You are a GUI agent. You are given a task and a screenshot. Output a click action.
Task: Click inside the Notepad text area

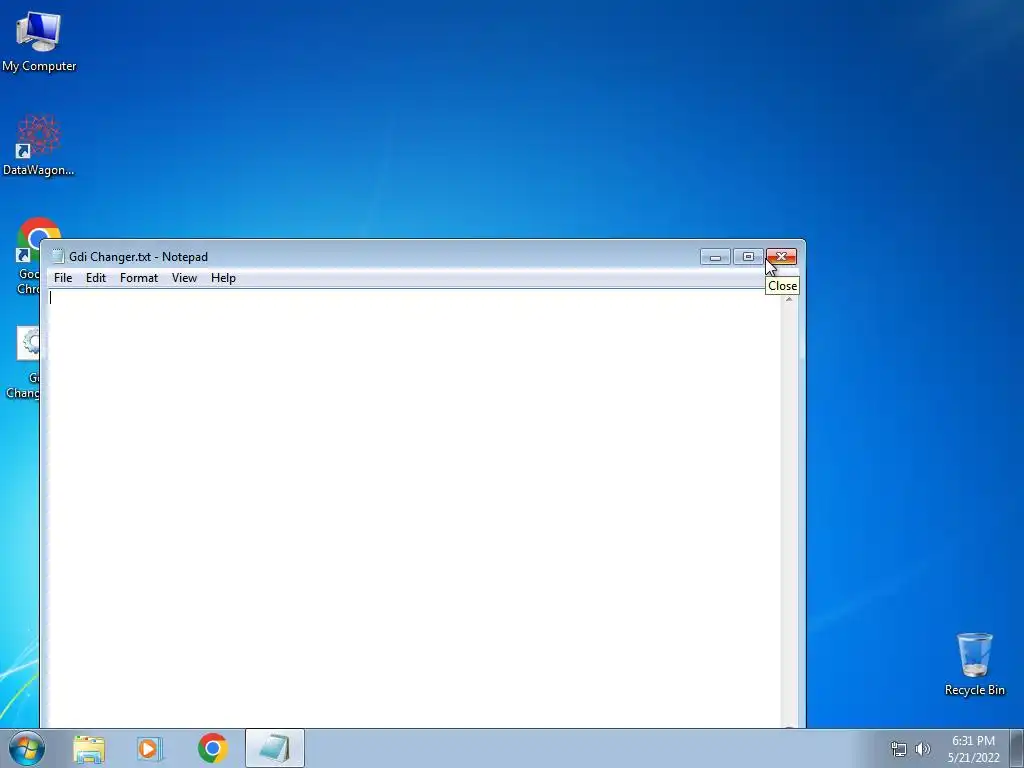click(414, 508)
